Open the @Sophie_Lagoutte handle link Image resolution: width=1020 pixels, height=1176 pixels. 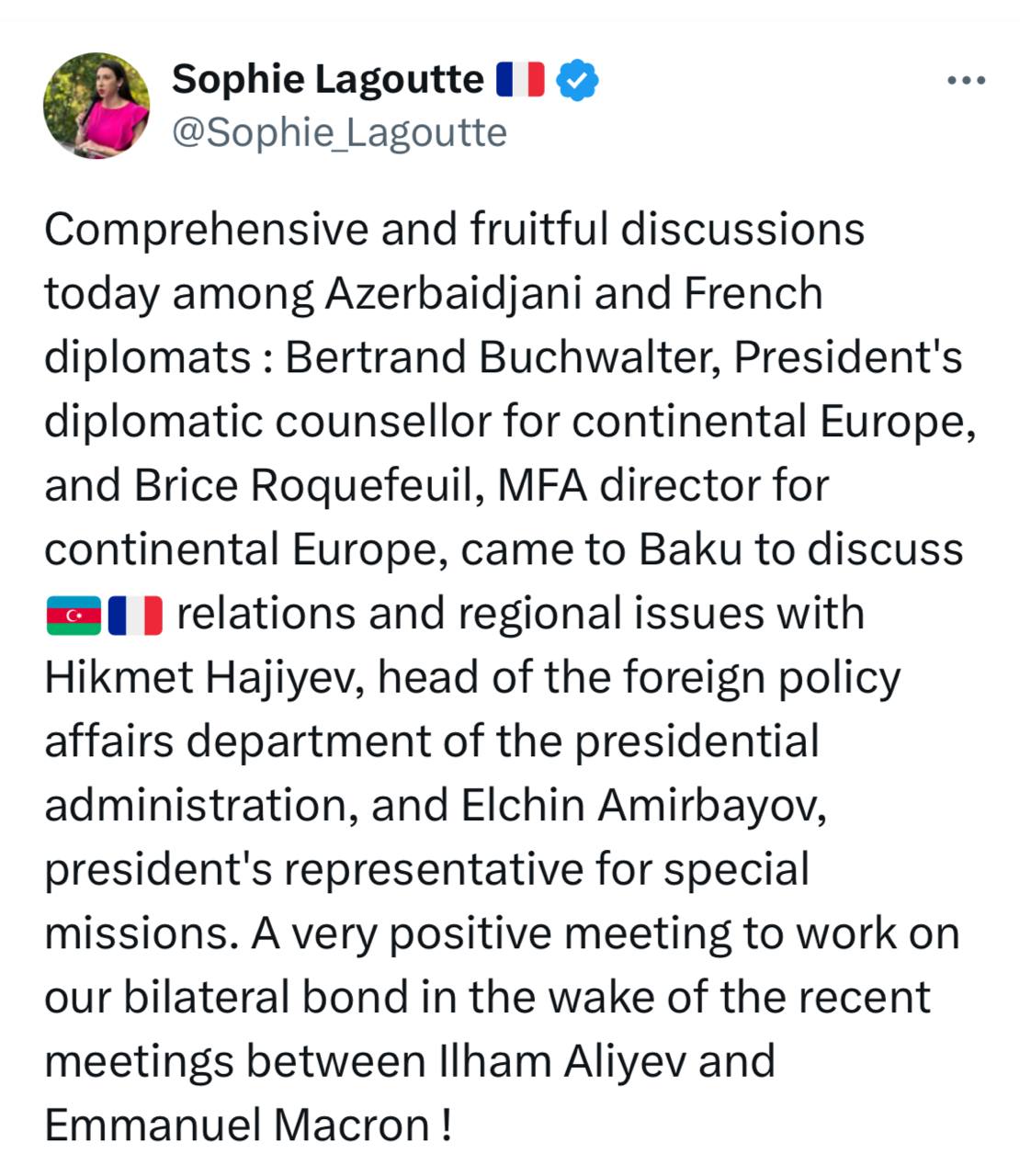(x=339, y=133)
